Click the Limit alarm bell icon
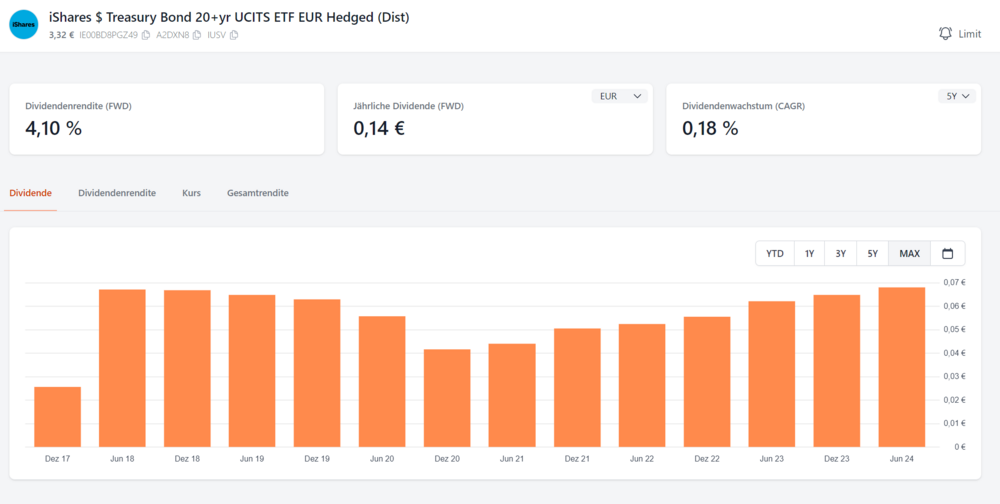Screen dimensions: 1000x504 [946, 33]
